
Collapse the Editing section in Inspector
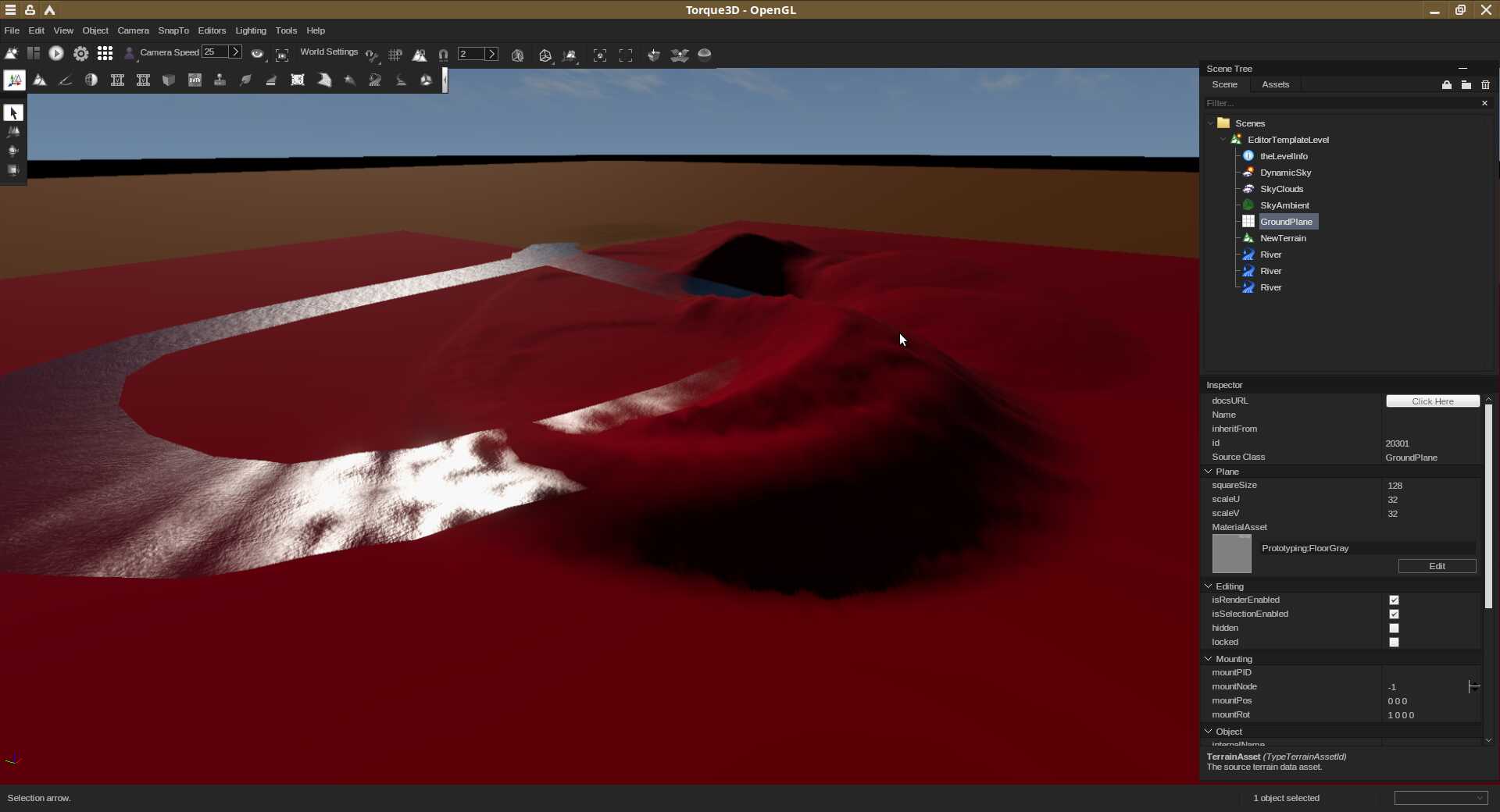[1209, 586]
